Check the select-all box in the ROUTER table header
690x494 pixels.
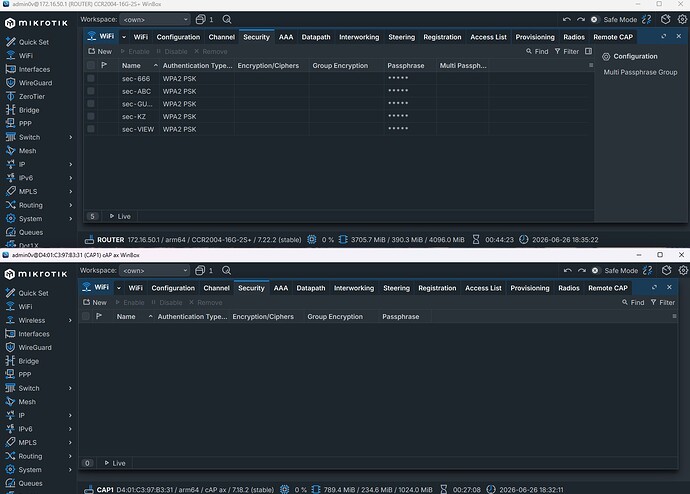pyautogui.click(x=91, y=66)
